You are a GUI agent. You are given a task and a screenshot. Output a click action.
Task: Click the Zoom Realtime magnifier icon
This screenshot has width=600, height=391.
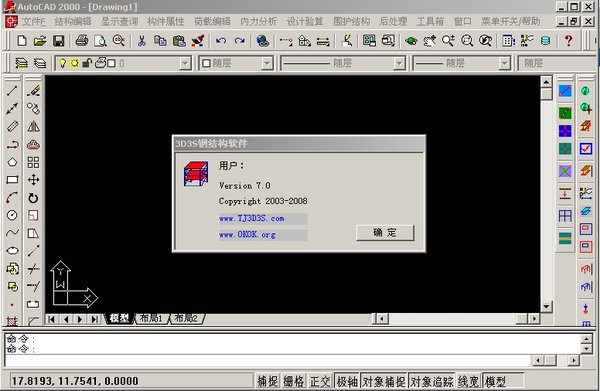448,41
